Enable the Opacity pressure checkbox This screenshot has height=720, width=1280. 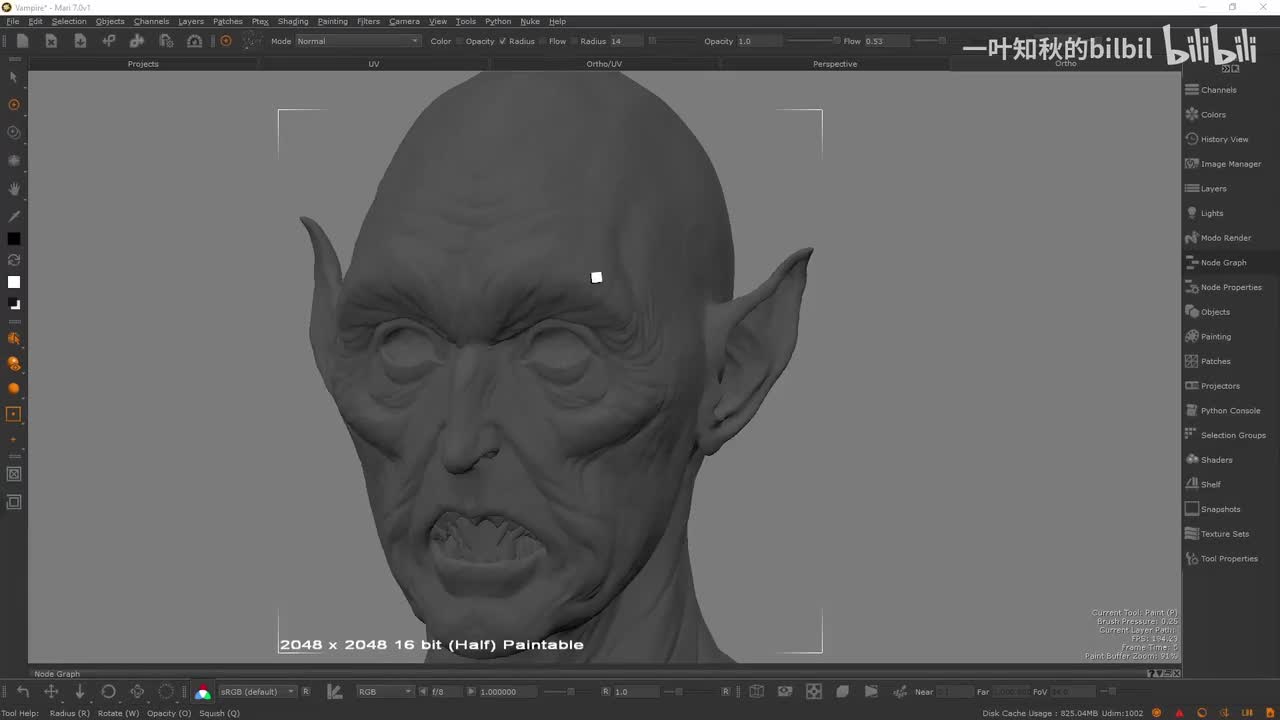pyautogui.click(x=460, y=41)
